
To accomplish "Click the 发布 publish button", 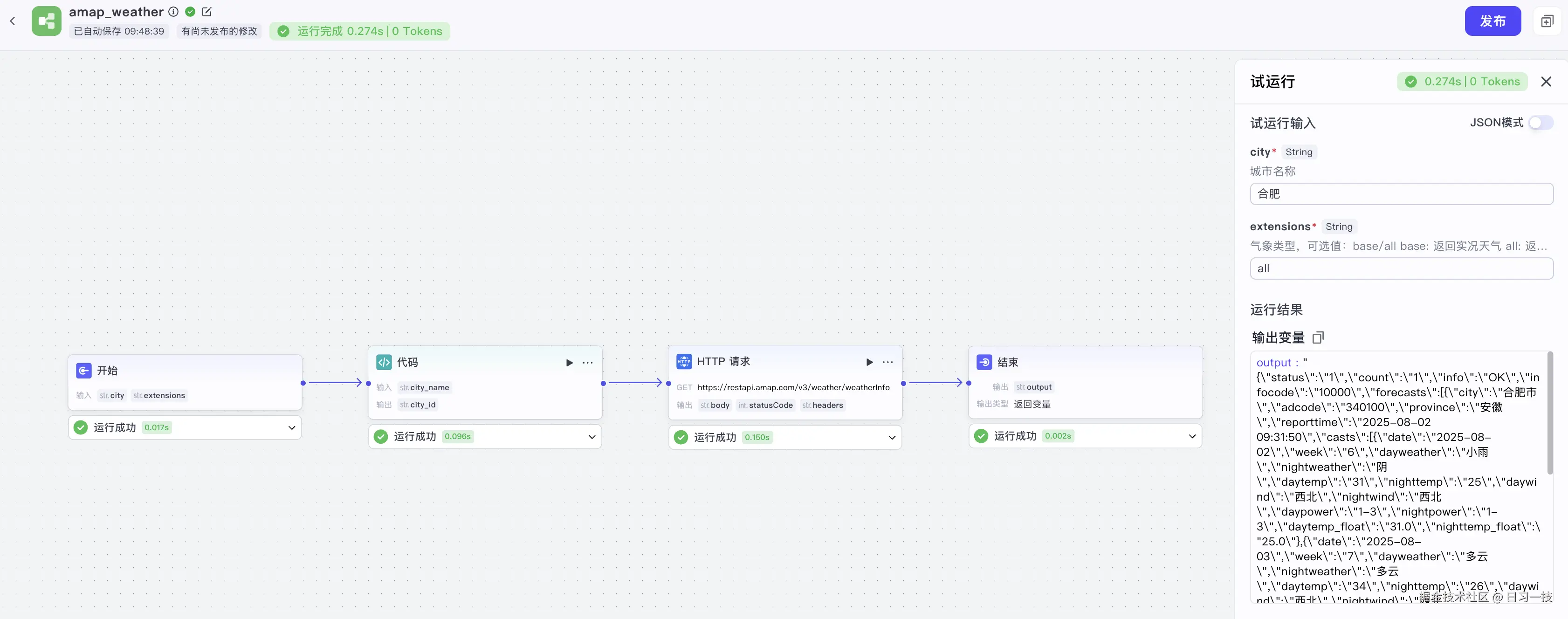I will click(1493, 21).
